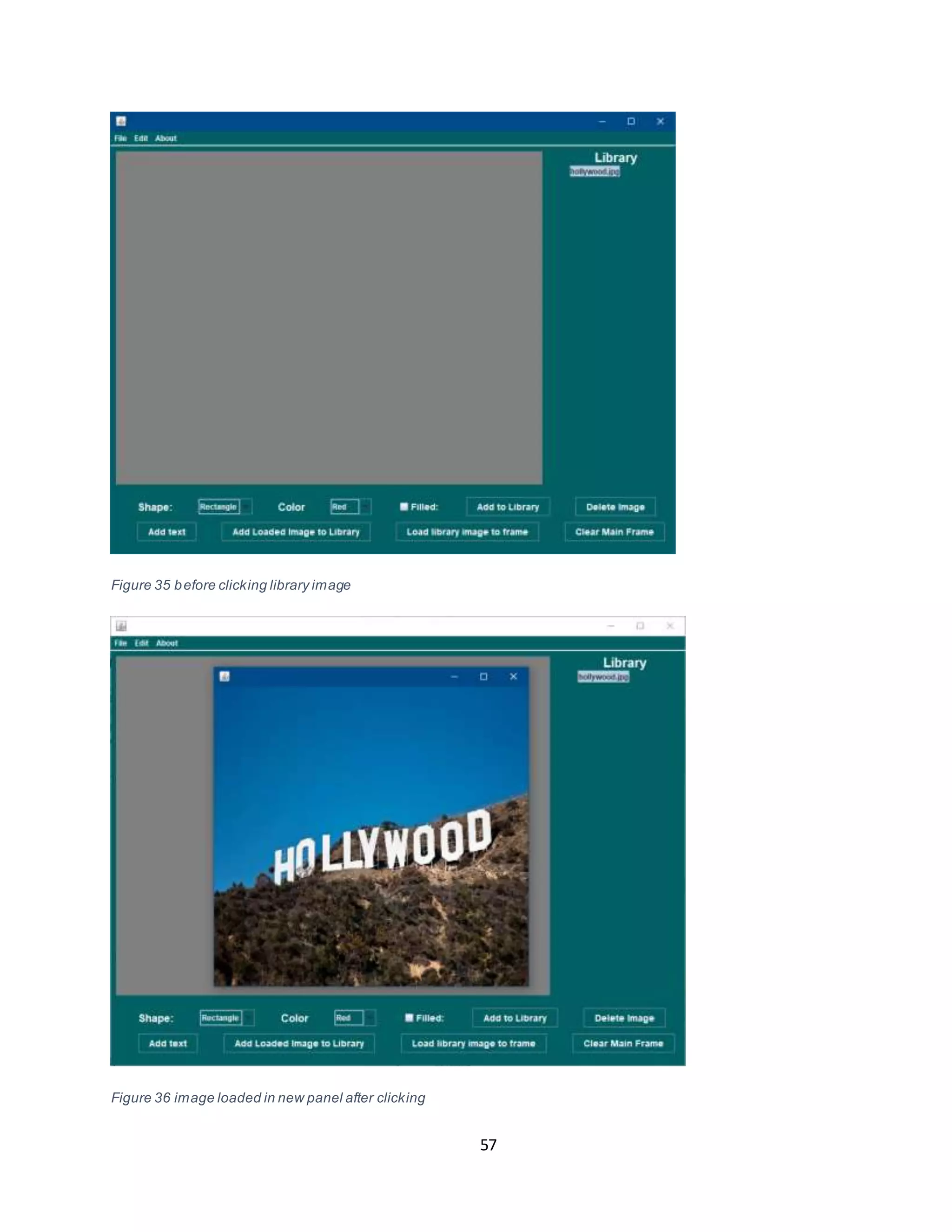The image size is (952, 1232).
Task: Click Clear Main Frame in Figure 35 window
Action: pos(615,531)
